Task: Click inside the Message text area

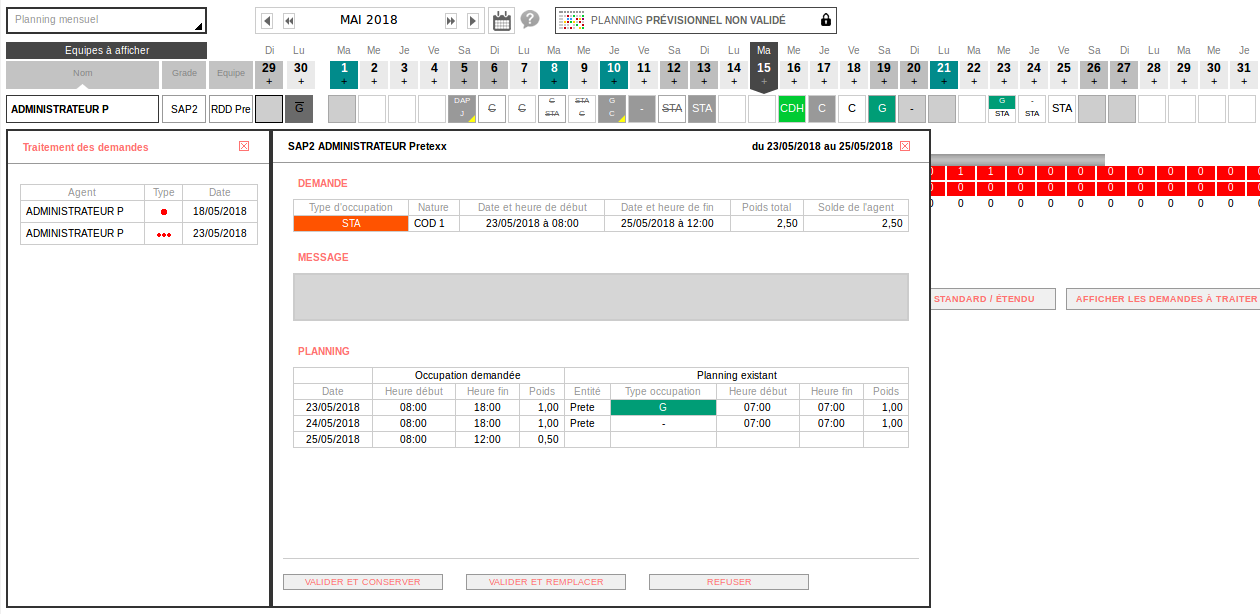Action: tap(601, 297)
